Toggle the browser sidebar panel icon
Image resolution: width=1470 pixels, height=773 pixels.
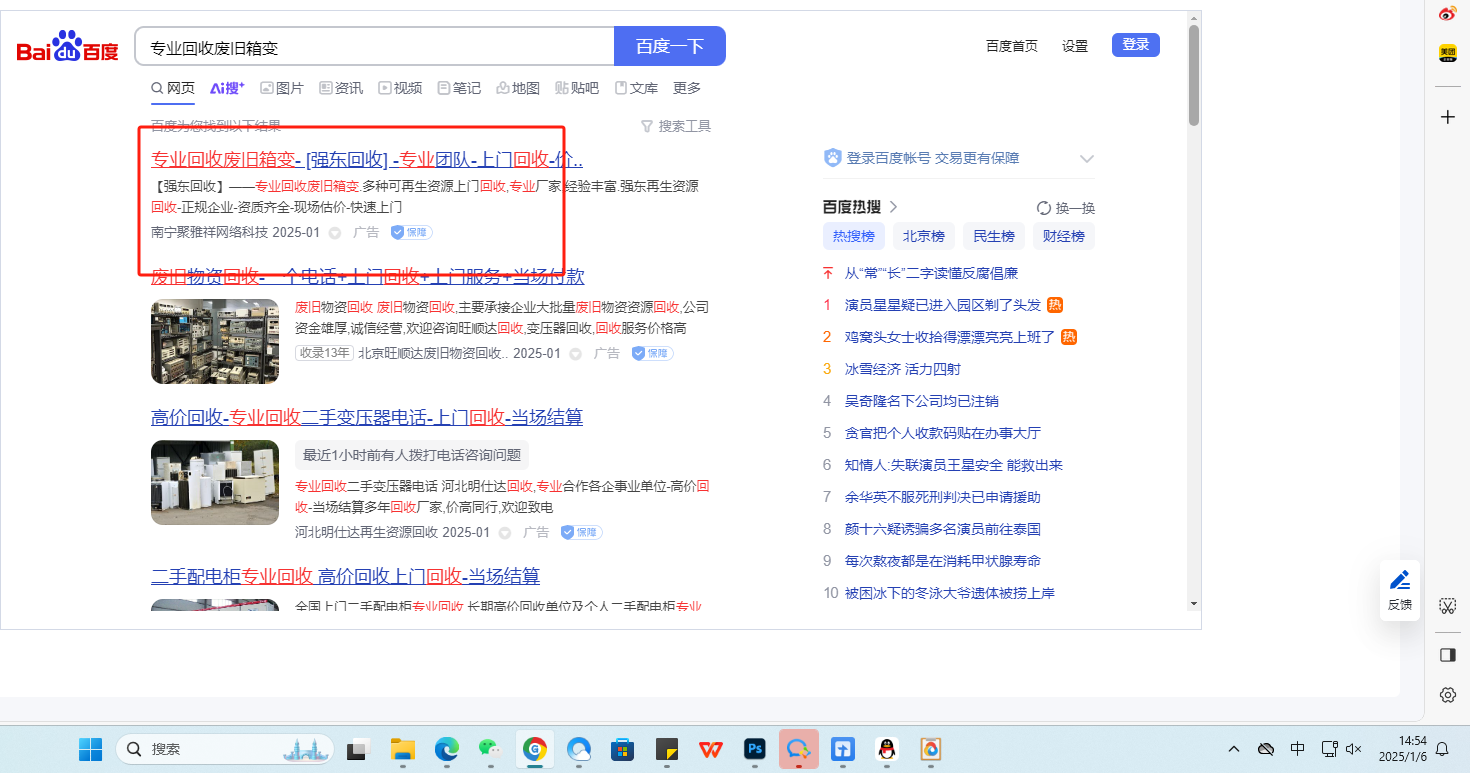pyautogui.click(x=1447, y=655)
